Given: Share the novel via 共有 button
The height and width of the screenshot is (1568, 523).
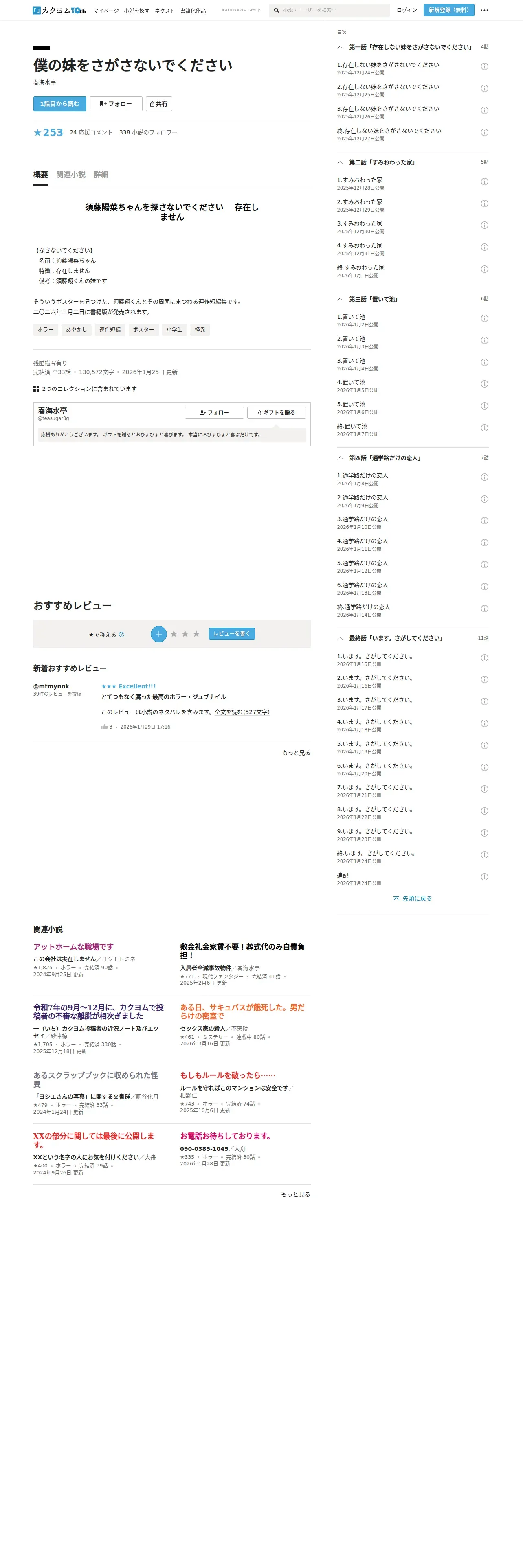Looking at the screenshot, I should pyautogui.click(x=159, y=104).
